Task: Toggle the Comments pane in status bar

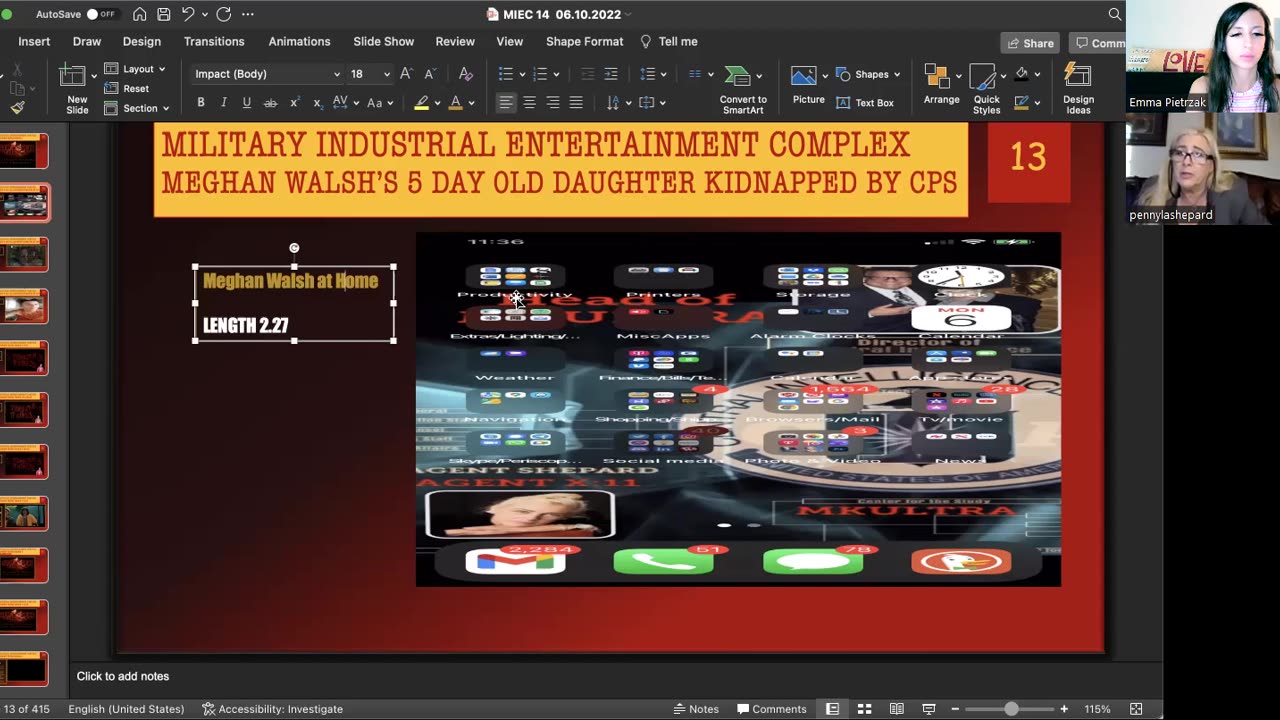Action: (771, 709)
